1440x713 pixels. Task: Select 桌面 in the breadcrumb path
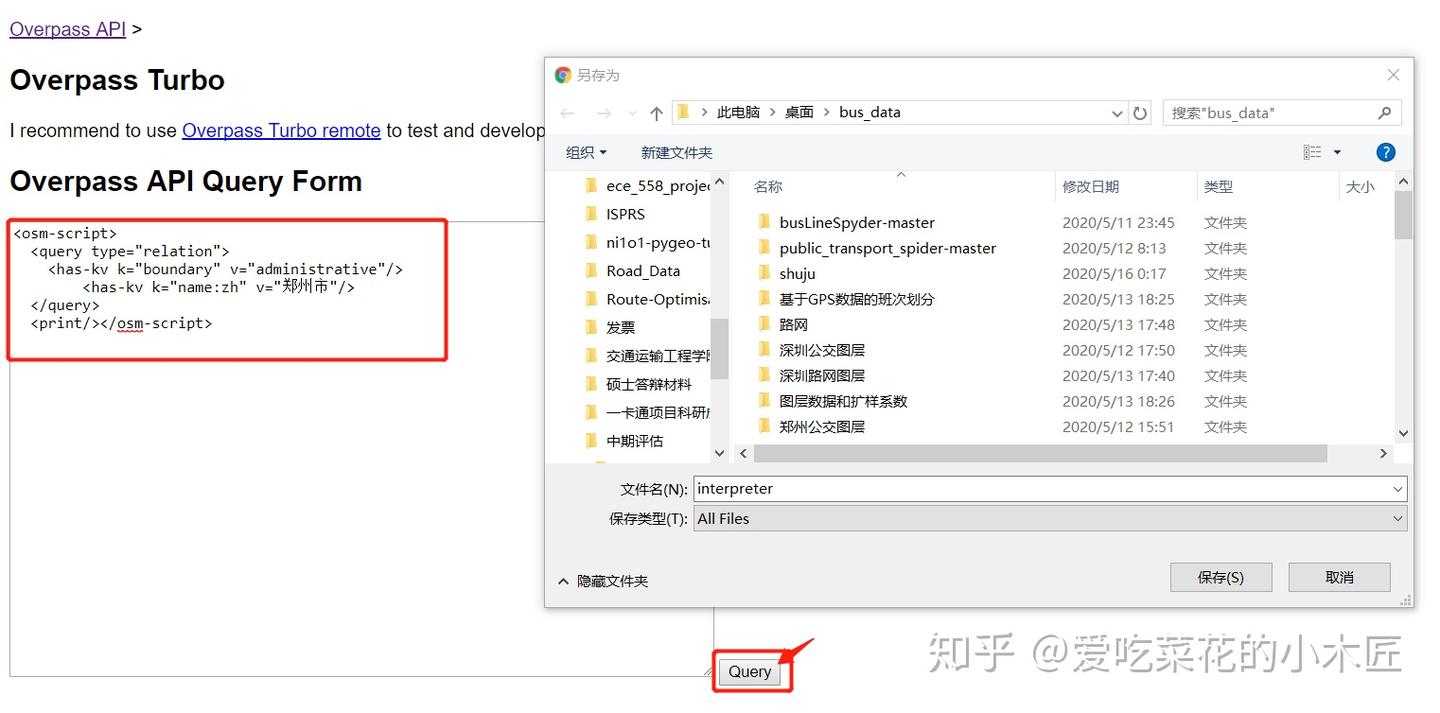[799, 112]
